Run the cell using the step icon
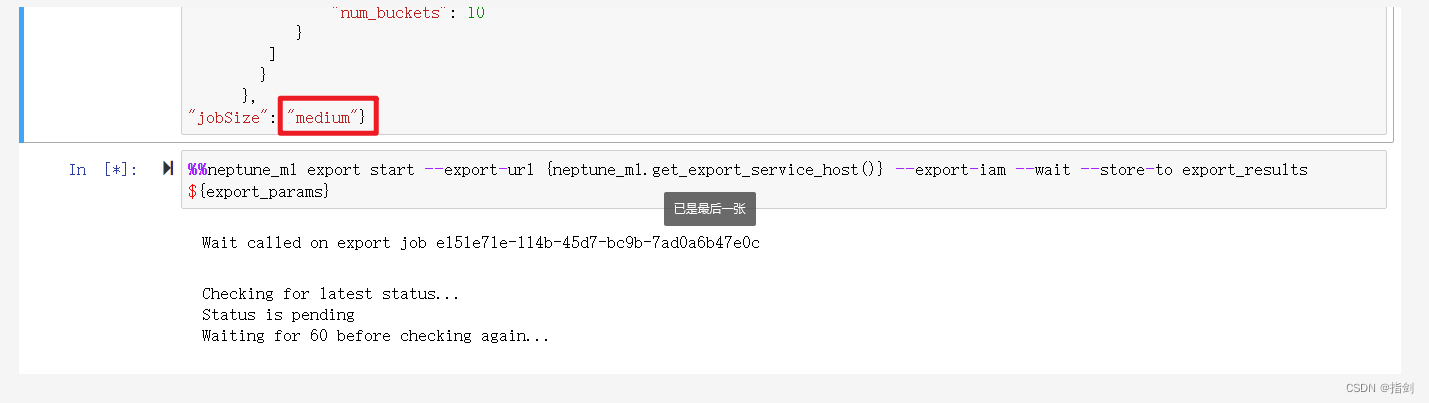Viewport: 1429px width, 403px height. tap(167, 169)
